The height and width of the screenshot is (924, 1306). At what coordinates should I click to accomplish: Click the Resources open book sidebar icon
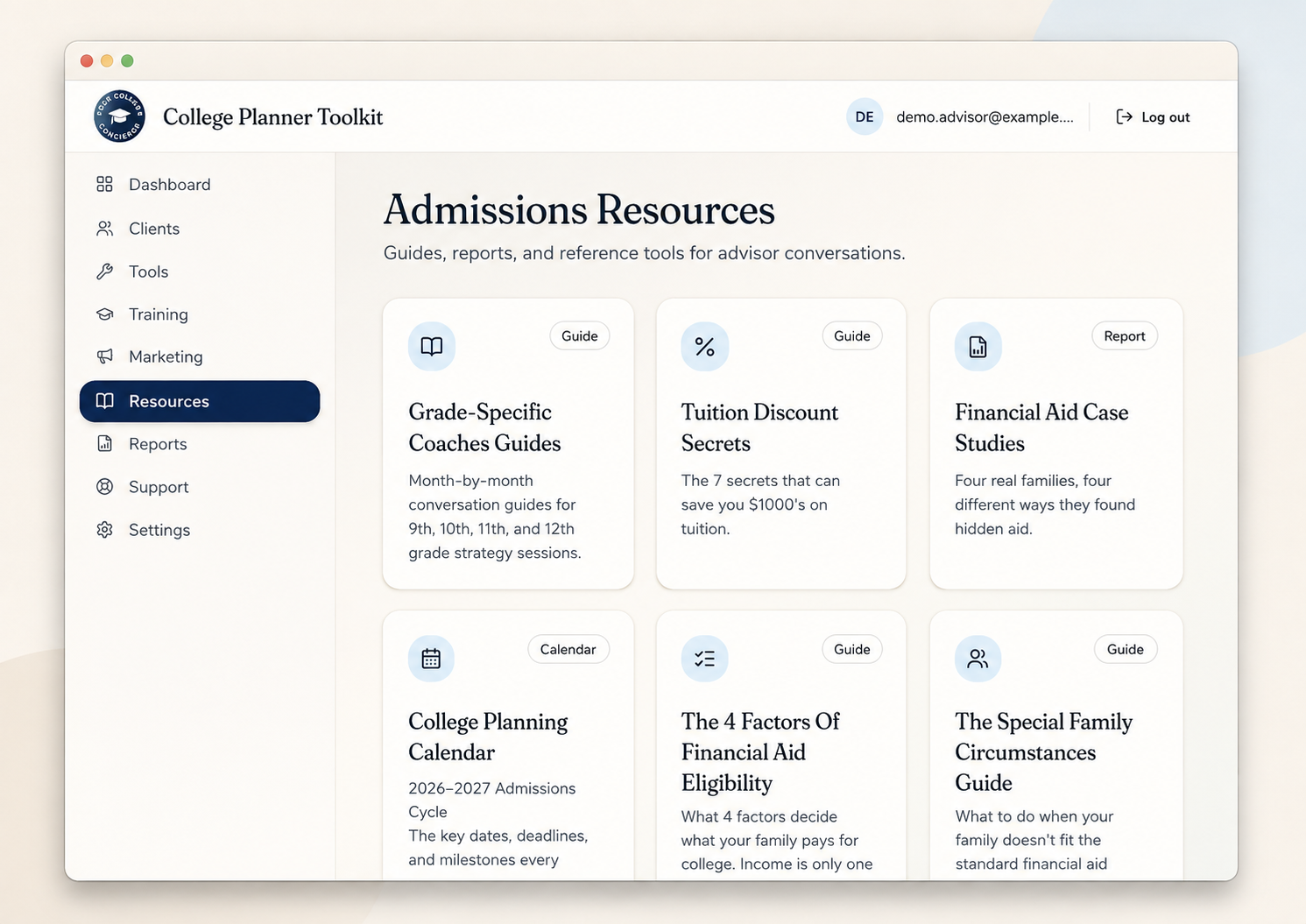click(105, 401)
